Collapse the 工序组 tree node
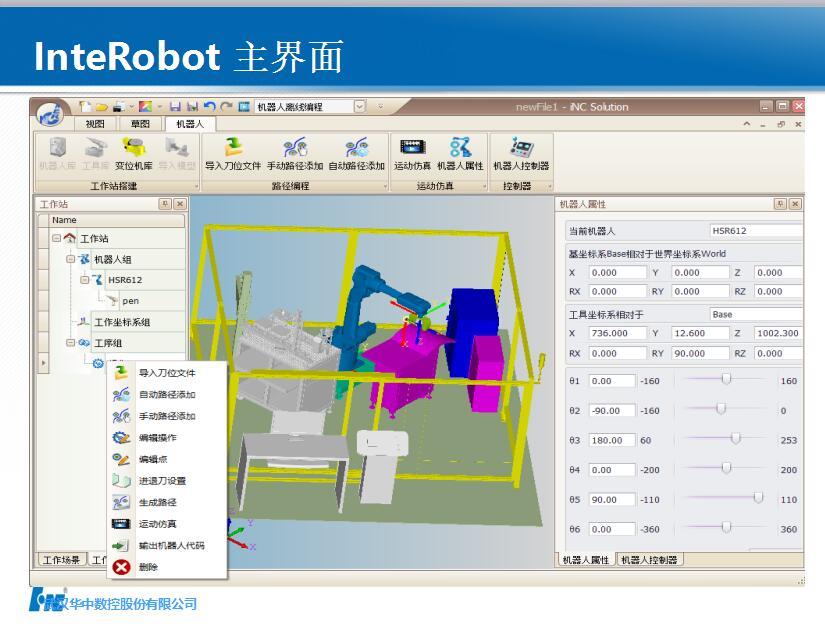Image resolution: width=825 pixels, height=632 pixels. (x=71, y=343)
